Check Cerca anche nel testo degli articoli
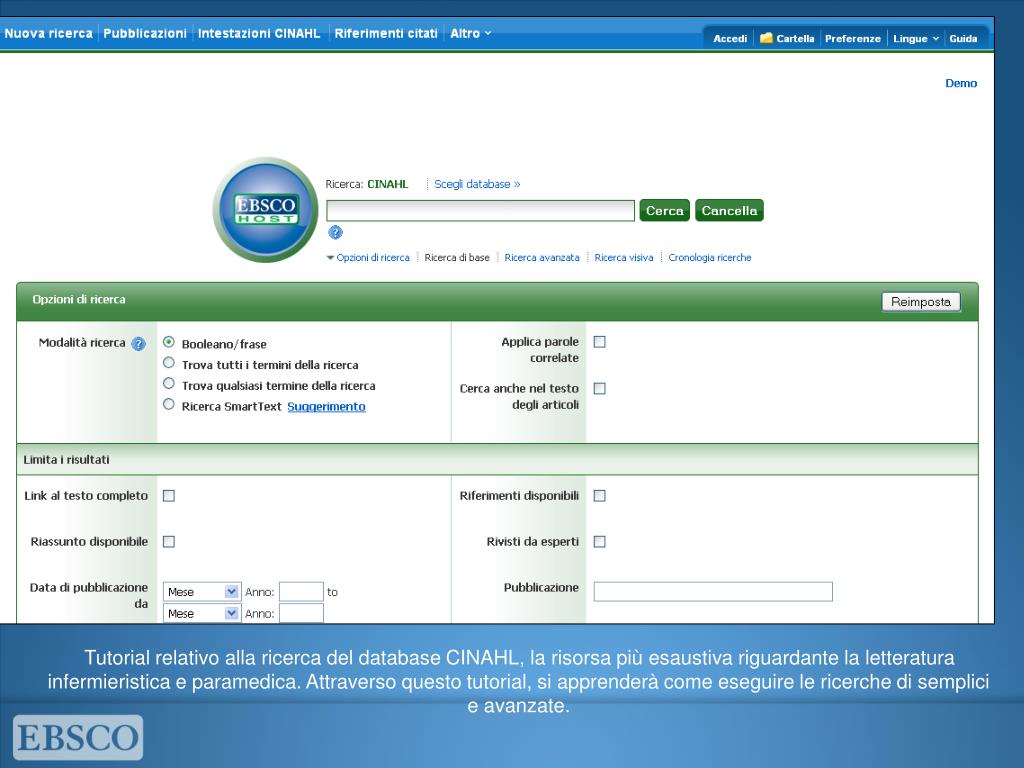This screenshot has height=768, width=1024. (600, 389)
